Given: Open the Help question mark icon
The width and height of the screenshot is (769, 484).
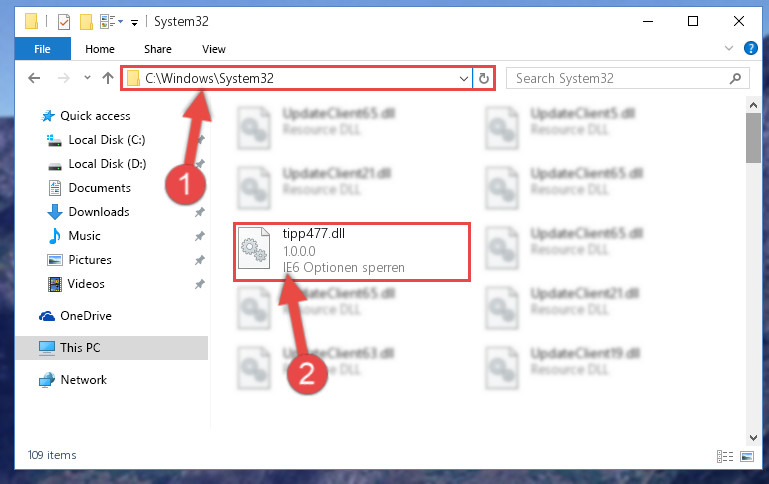Looking at the screenshot, I should (750, 48).
